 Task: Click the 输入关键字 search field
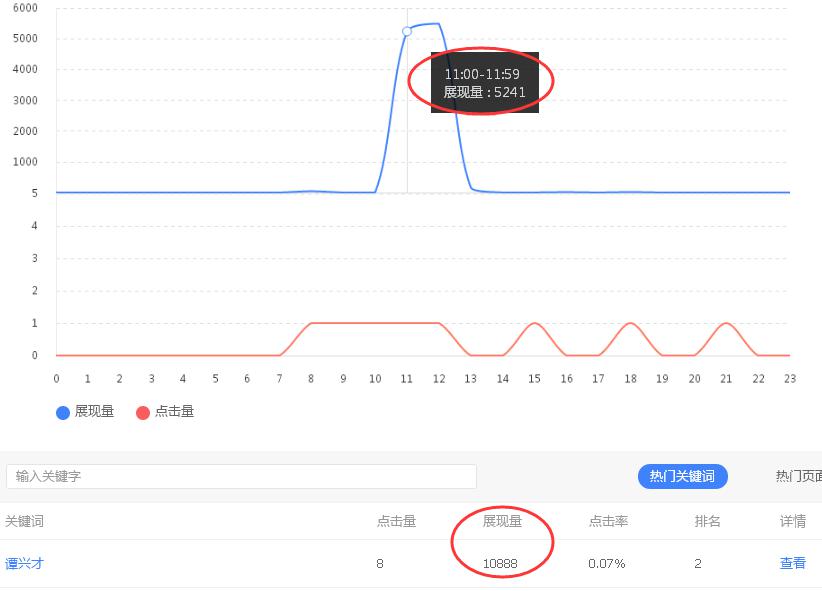[x=241, y=477]
